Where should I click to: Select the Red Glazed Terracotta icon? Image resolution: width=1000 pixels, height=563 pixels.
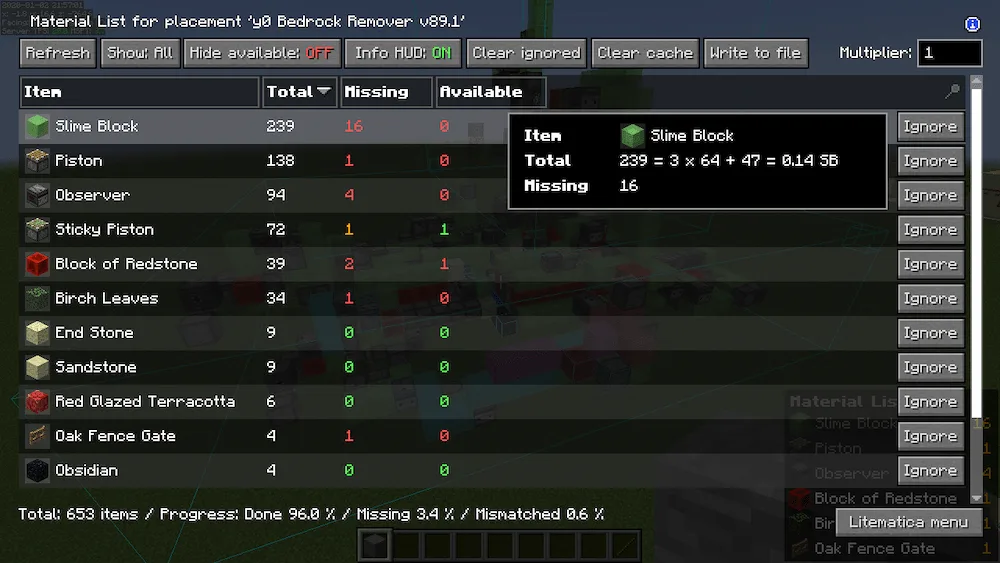pyautogui.click(x=37, y=402)
